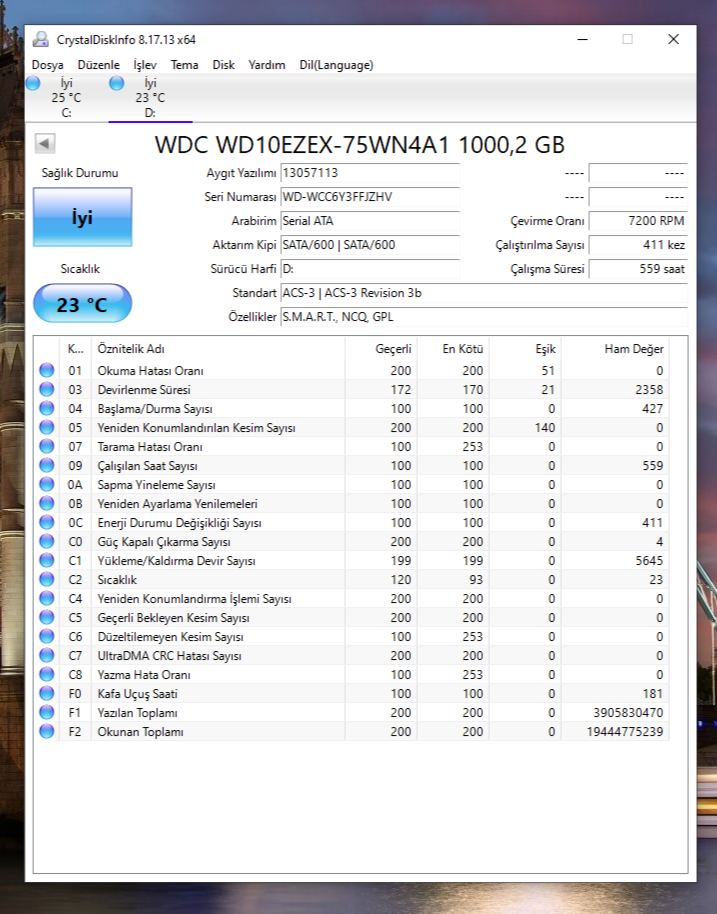
Task: Click status orb for Çalışılan Saat Sayısı
Action: pyautogui.click(x=47, y=465)
